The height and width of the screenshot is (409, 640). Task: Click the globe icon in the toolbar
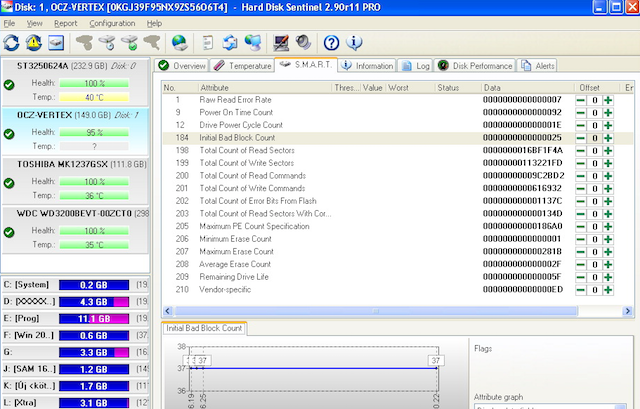pos(179,43)
